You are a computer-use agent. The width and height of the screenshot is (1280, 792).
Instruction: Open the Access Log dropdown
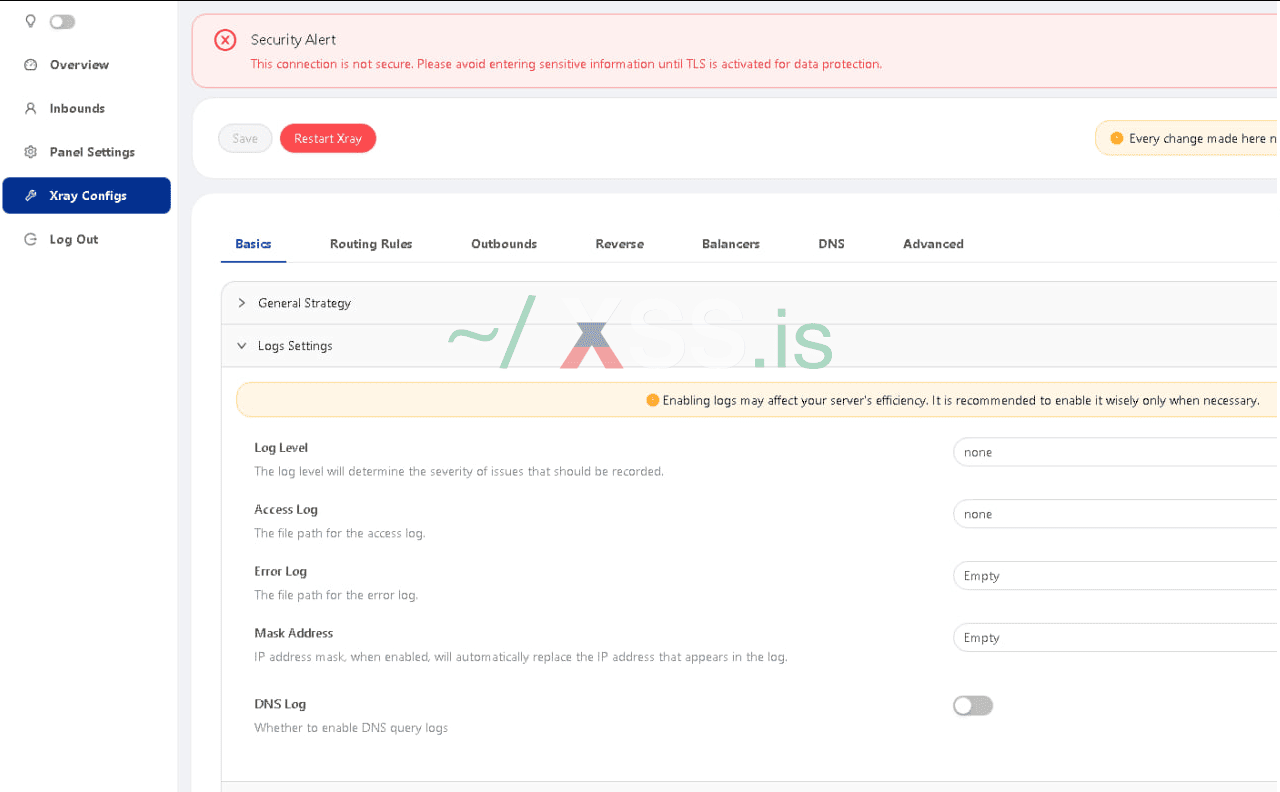pyautogui.click(x=1115, y=514)
